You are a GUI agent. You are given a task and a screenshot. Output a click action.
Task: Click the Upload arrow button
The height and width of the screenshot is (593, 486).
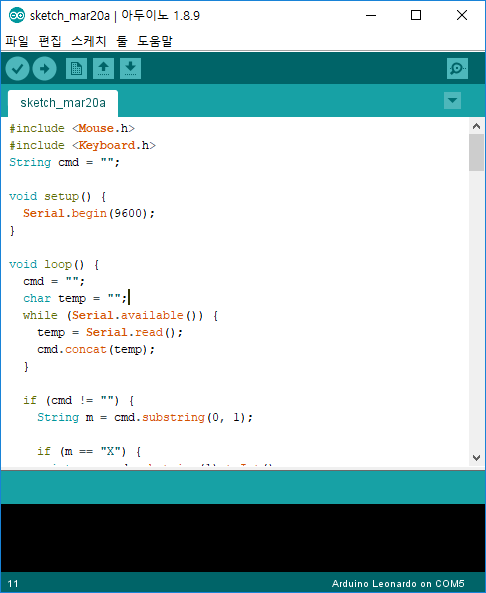pos(45,69)
